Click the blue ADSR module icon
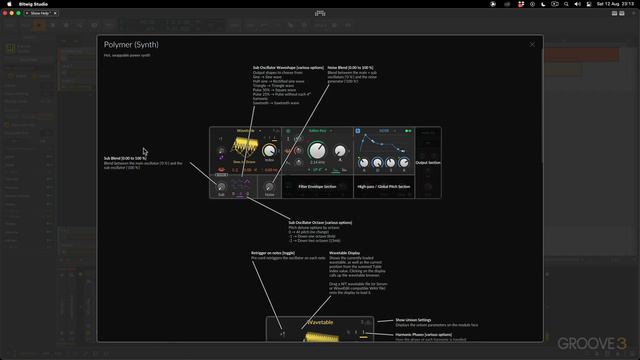640x360 pixels. [358, 131]
